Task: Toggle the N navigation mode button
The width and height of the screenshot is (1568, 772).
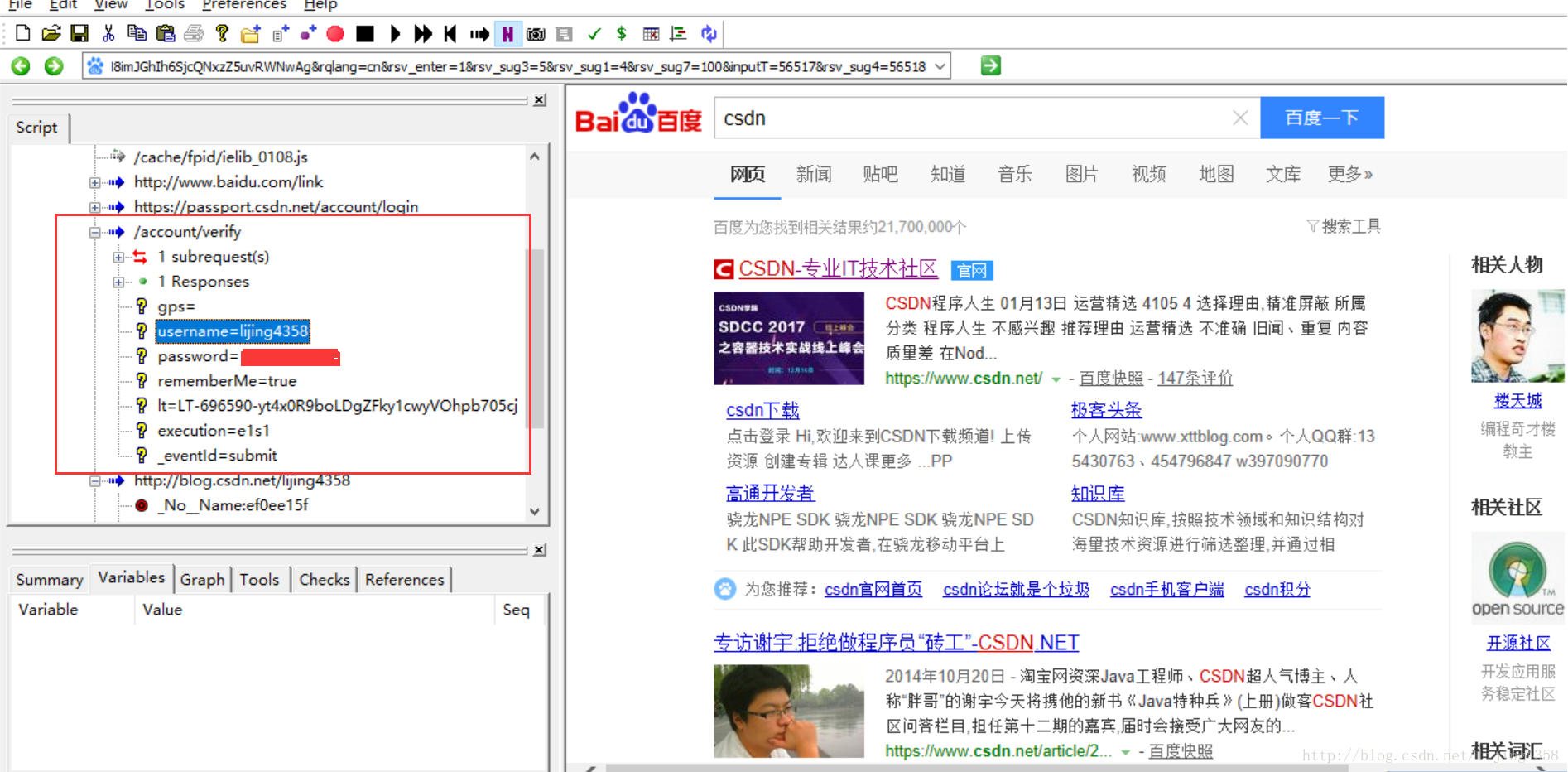Action: tap(507, 33)
